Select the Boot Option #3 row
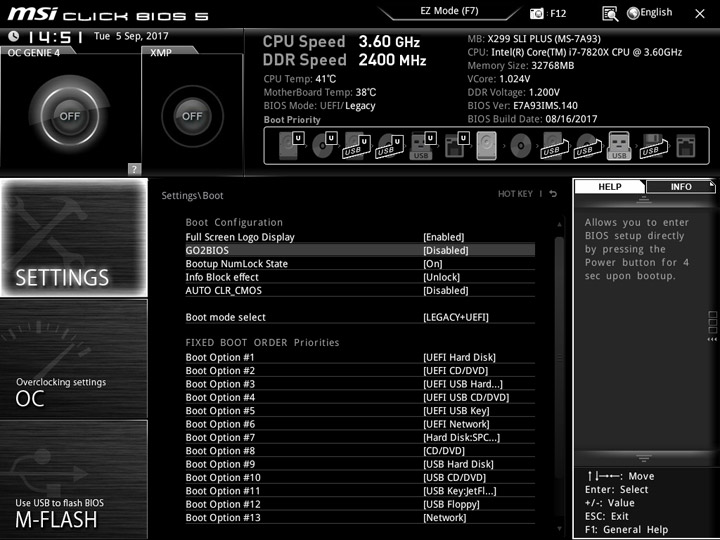This screenshot has width=720, height=540. pos(360,384)
